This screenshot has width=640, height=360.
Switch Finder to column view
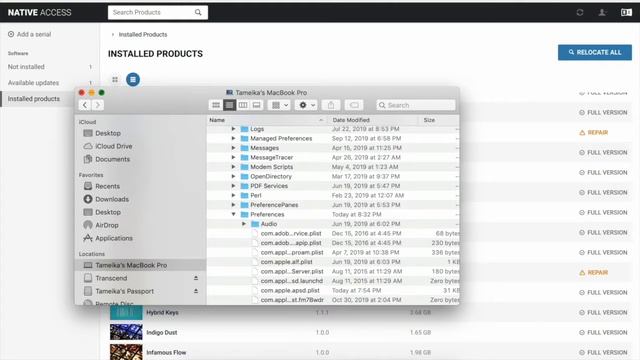point(243,105)
